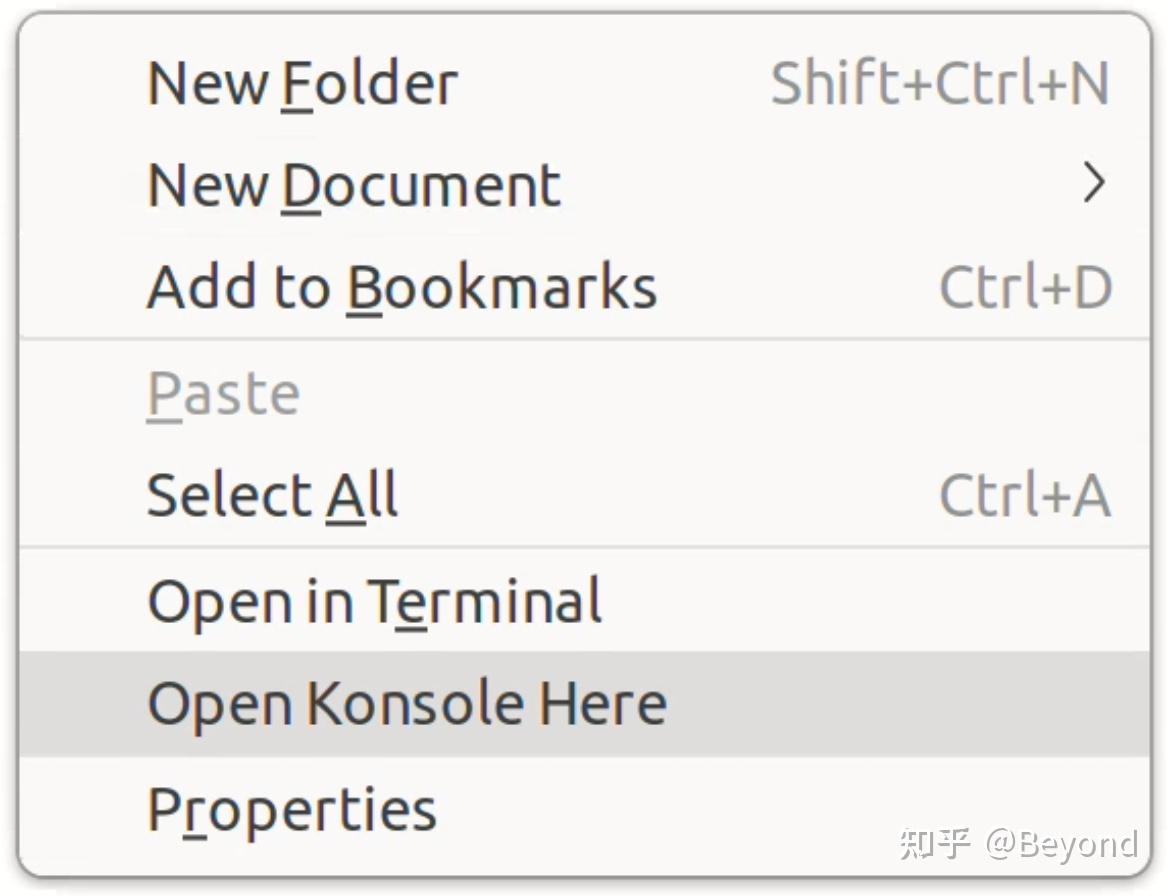Click the grayed-out Paste entry
The image size is (1168, 896).
point(222,392)
